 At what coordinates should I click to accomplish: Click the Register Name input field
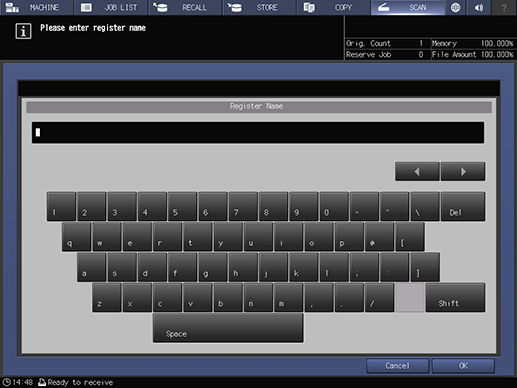tap(258, 133)
